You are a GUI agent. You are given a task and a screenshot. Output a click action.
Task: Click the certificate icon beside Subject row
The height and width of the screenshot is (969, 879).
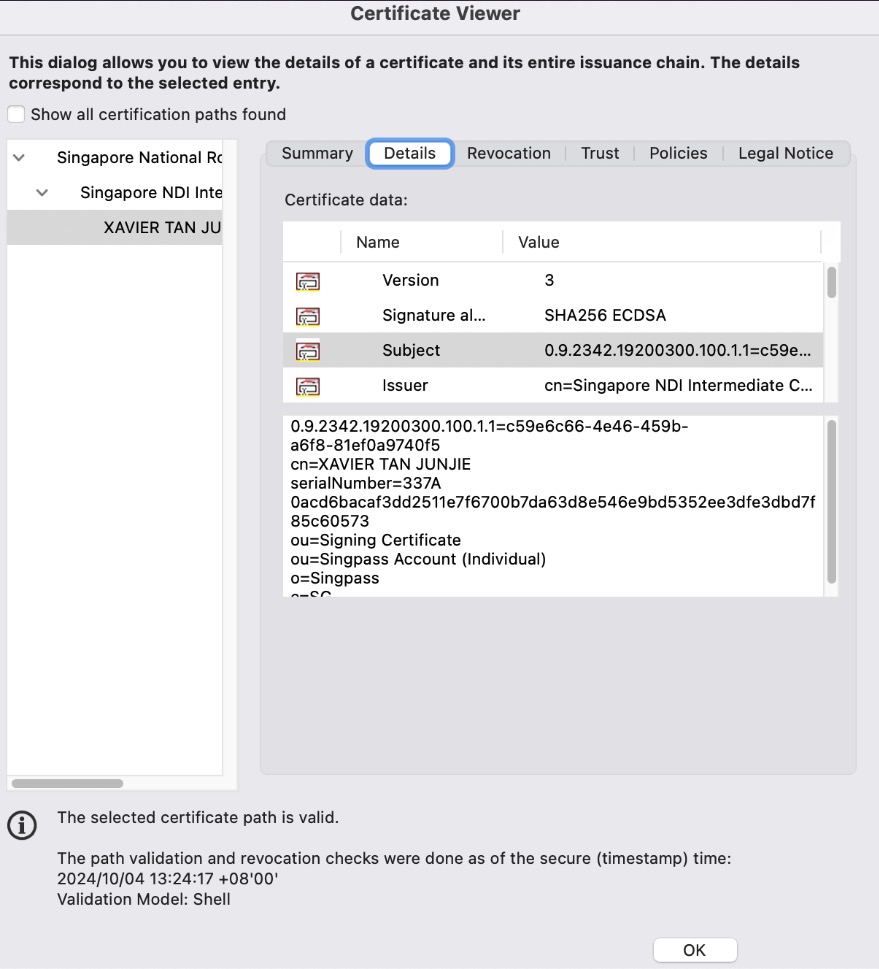coord(308,351)
